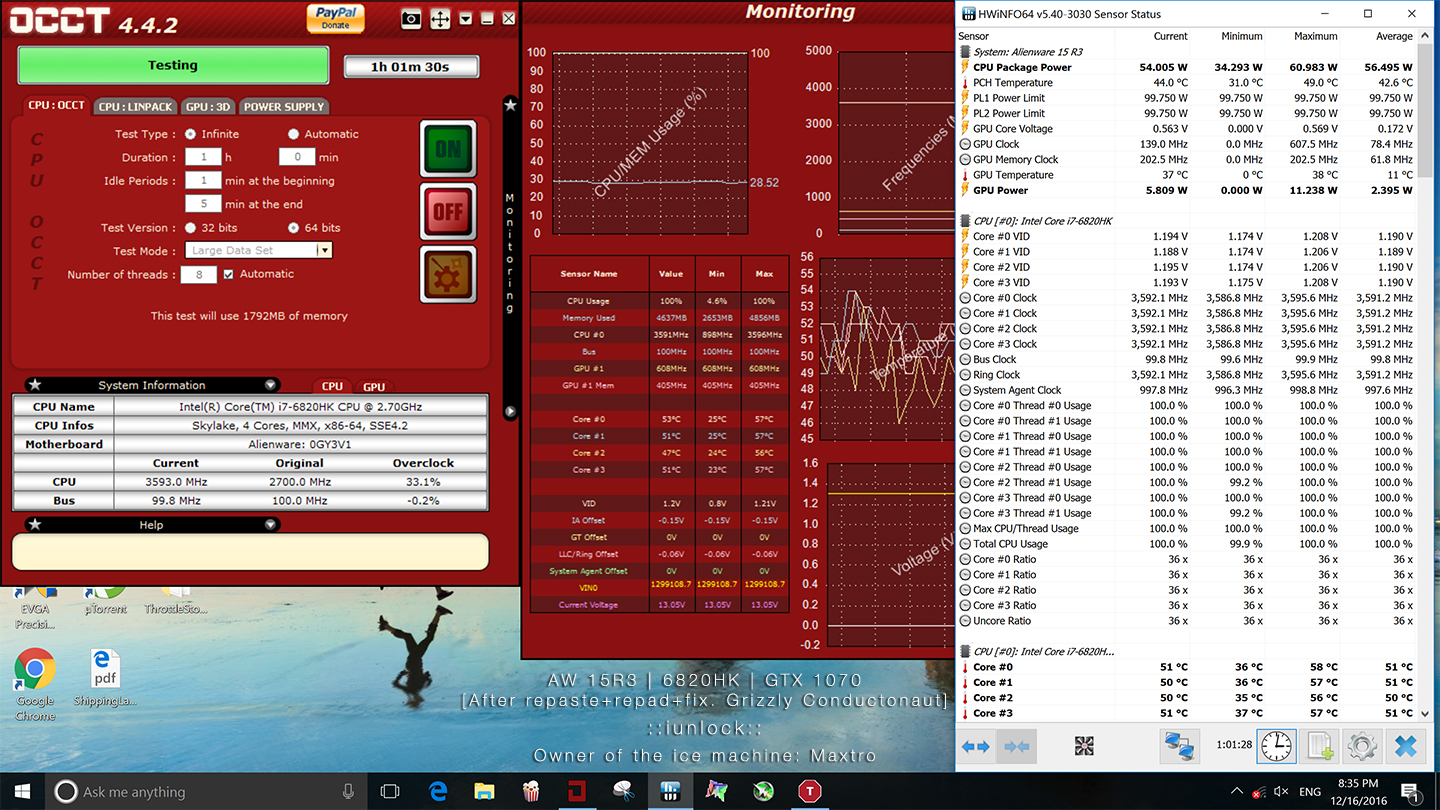Switch System Information to GPU tab
The width and height of the screenshot is (1440, 810).
coord(374,387)
